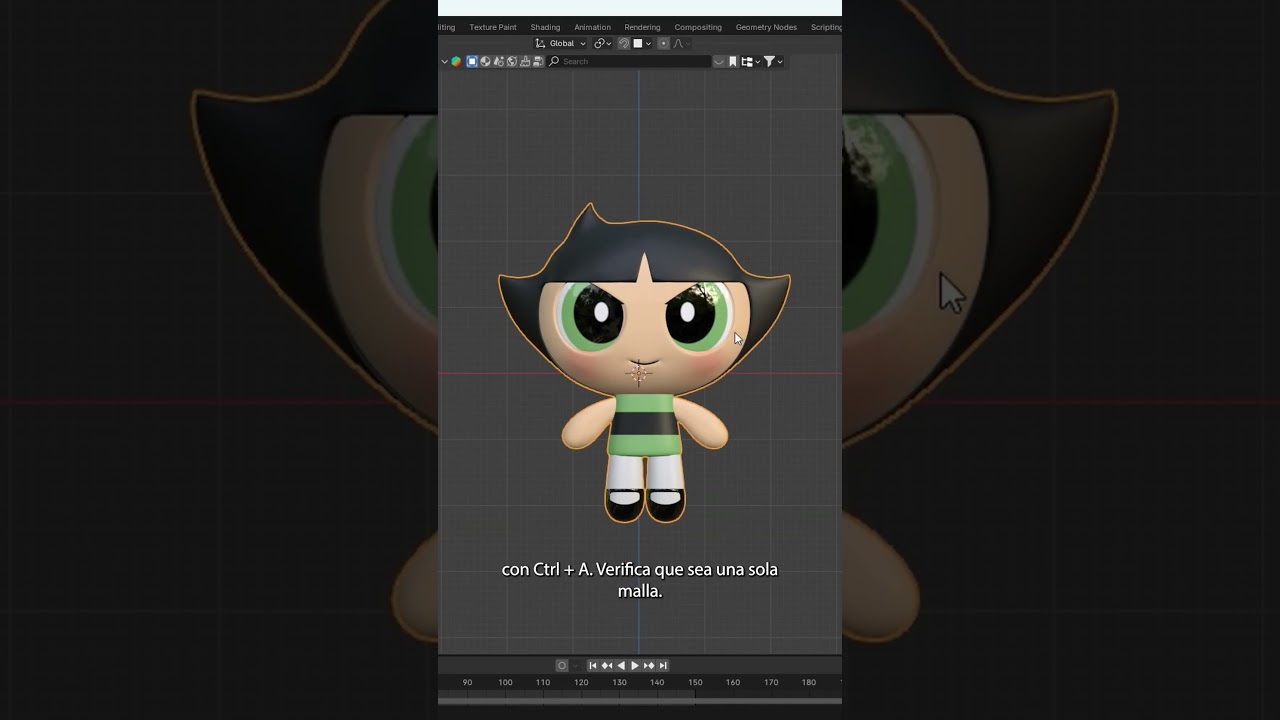This screenshot has height=720, width=1280.
Task: Switch to the Animation workspace tab
Action: pyautogui.click(x=592, y=27)
